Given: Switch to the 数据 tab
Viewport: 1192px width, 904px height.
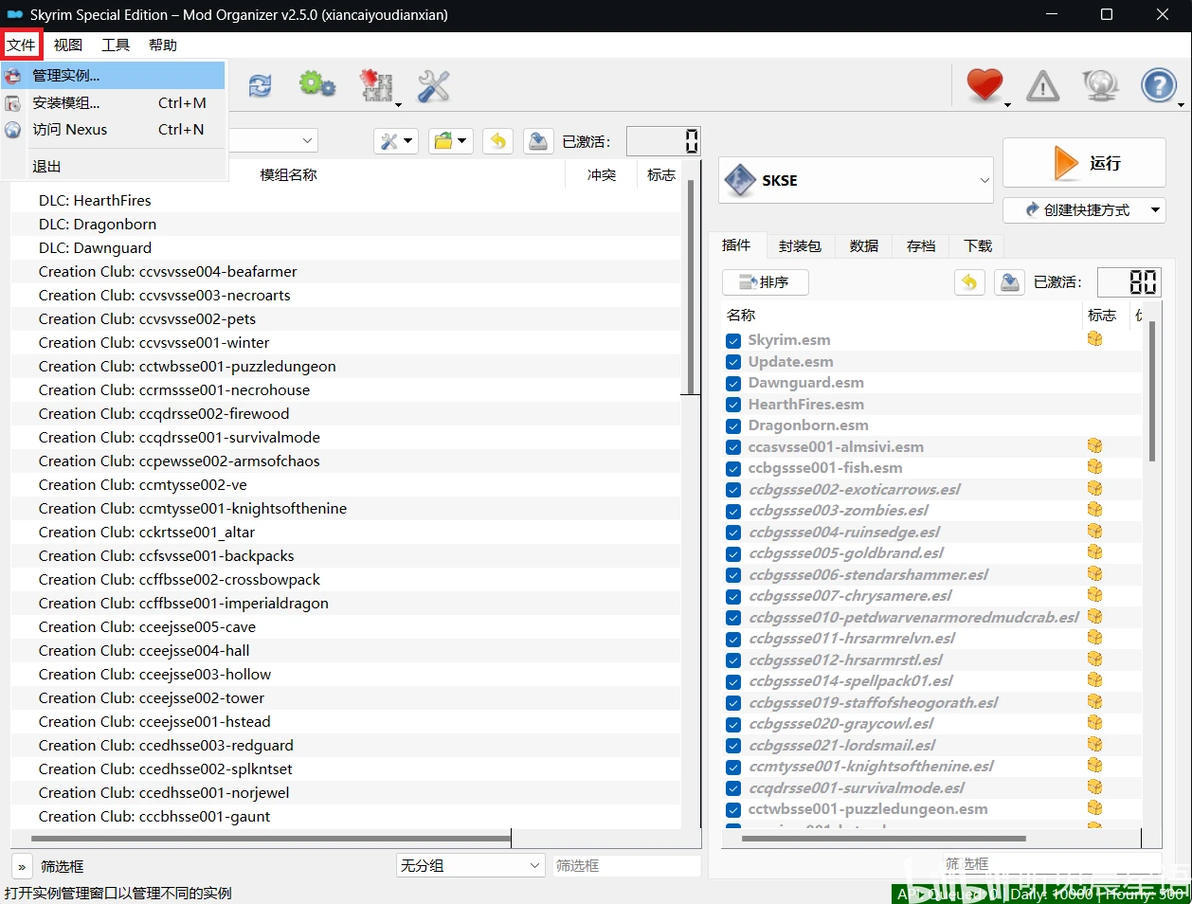Looking at the screenshot, I should (864, 246).
